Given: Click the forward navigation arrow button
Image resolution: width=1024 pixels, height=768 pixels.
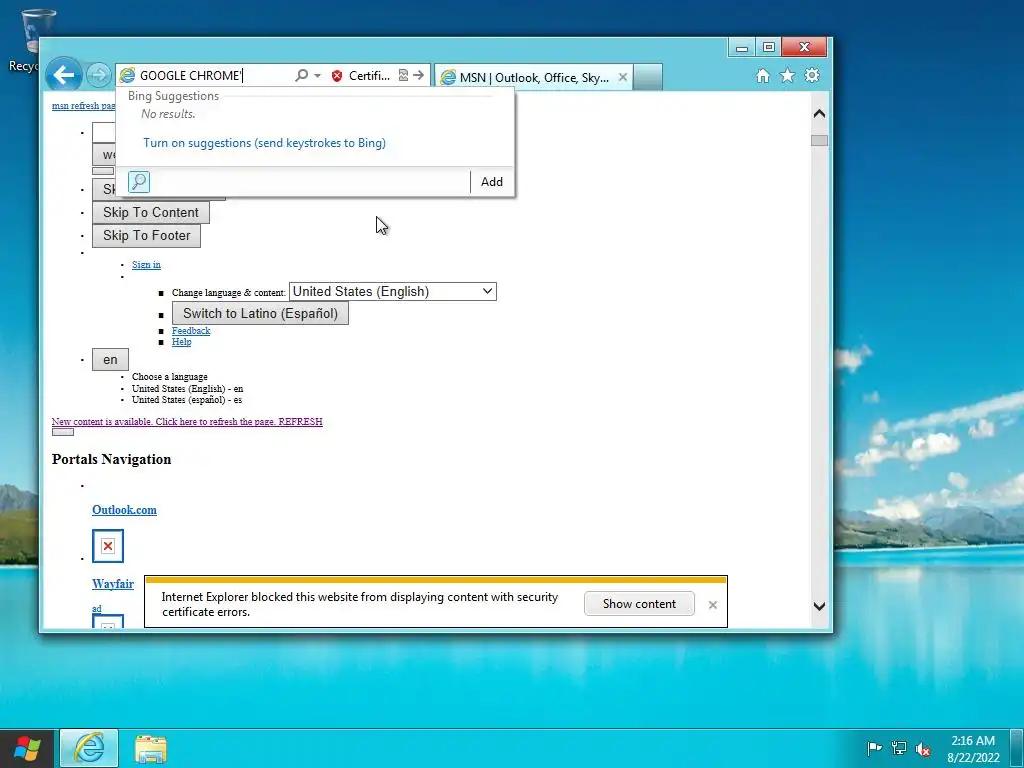Looking at the screenshot, I should point(99,75).
